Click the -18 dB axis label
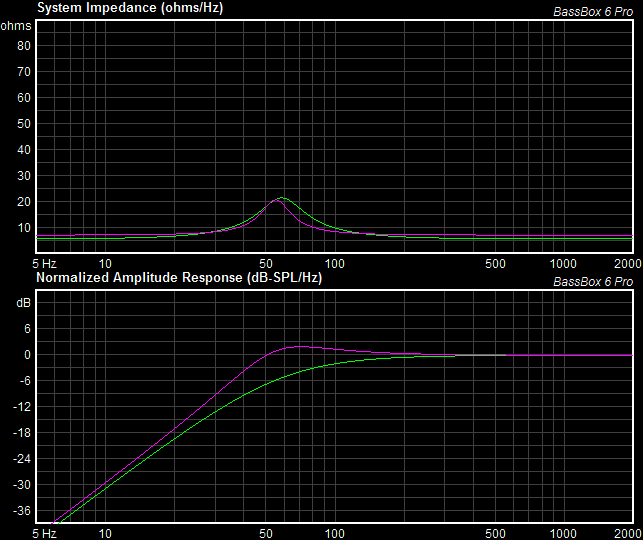Viewport: 643px width, 540px height. point(22,433)
